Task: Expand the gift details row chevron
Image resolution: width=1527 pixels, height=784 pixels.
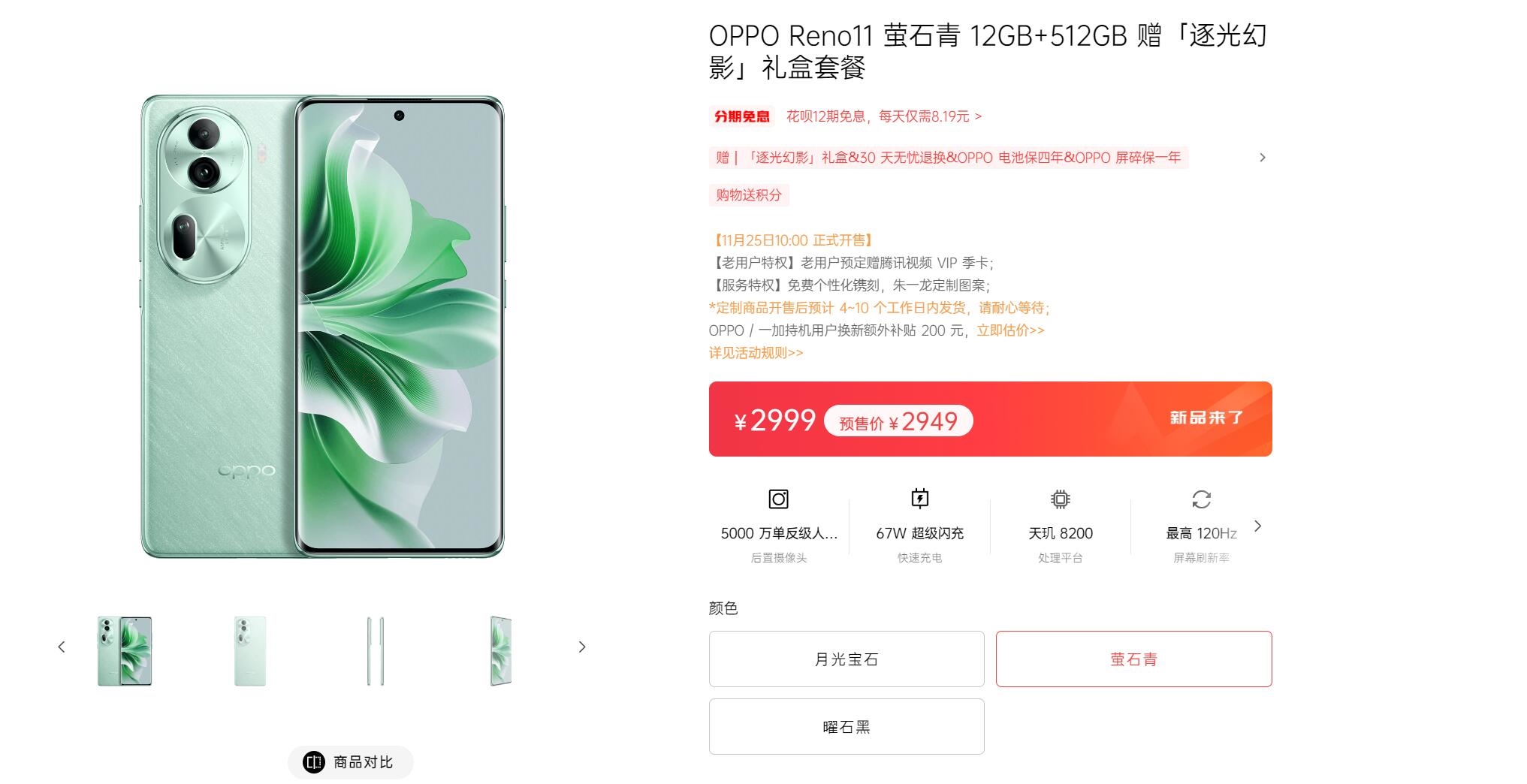Action: (x=1262, y=158)
